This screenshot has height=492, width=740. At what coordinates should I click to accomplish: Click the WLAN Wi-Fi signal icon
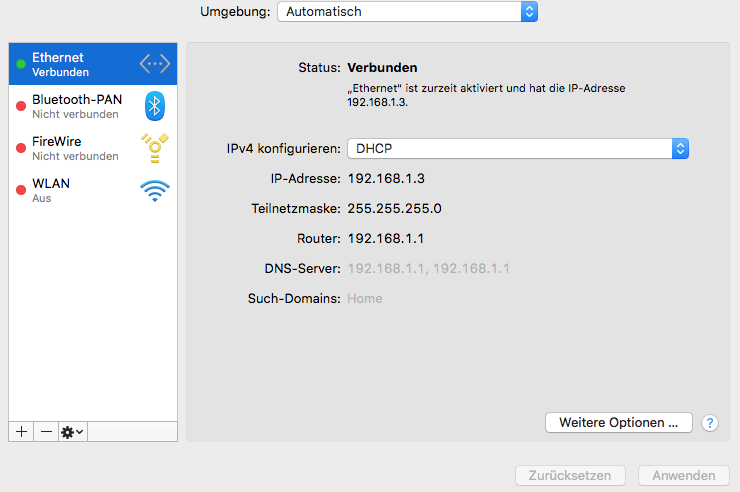155,190
